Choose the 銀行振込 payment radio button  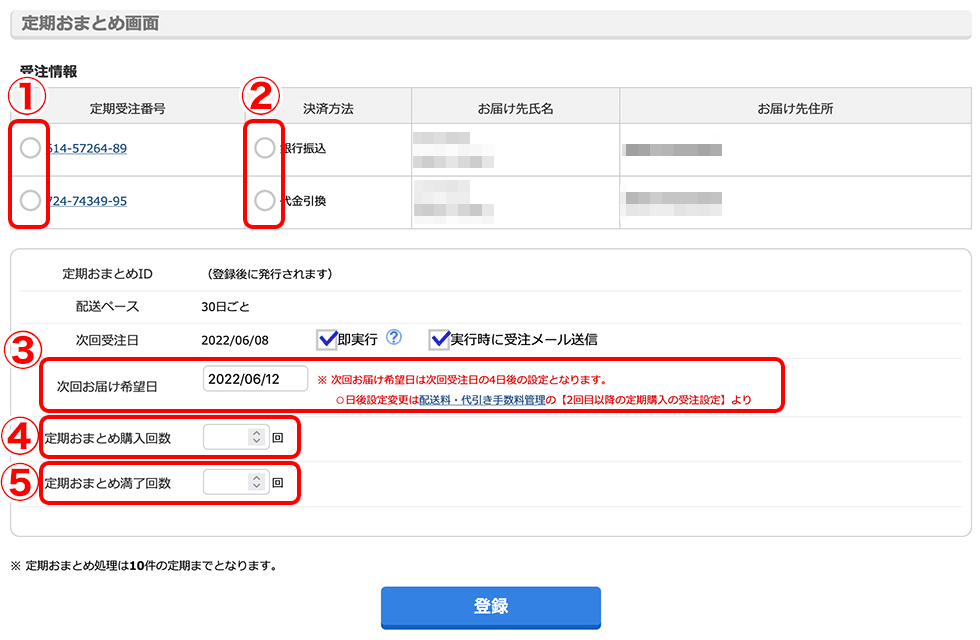click(x=264, y=149)
